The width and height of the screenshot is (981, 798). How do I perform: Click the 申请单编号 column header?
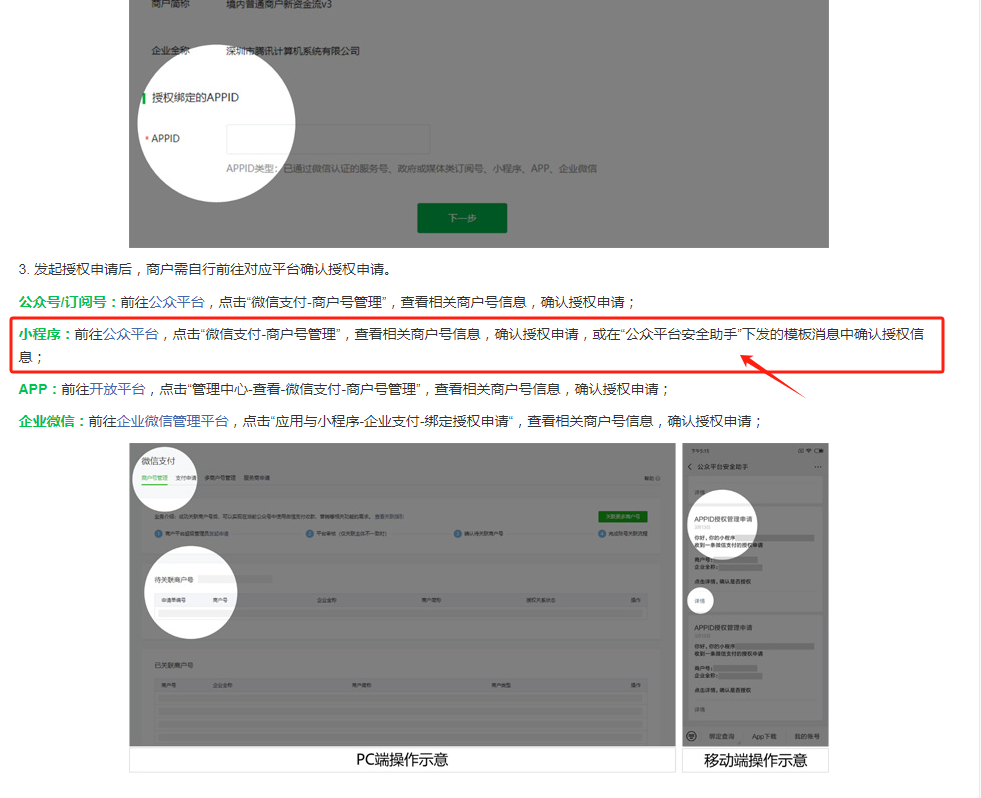click(x=173, y=600)
